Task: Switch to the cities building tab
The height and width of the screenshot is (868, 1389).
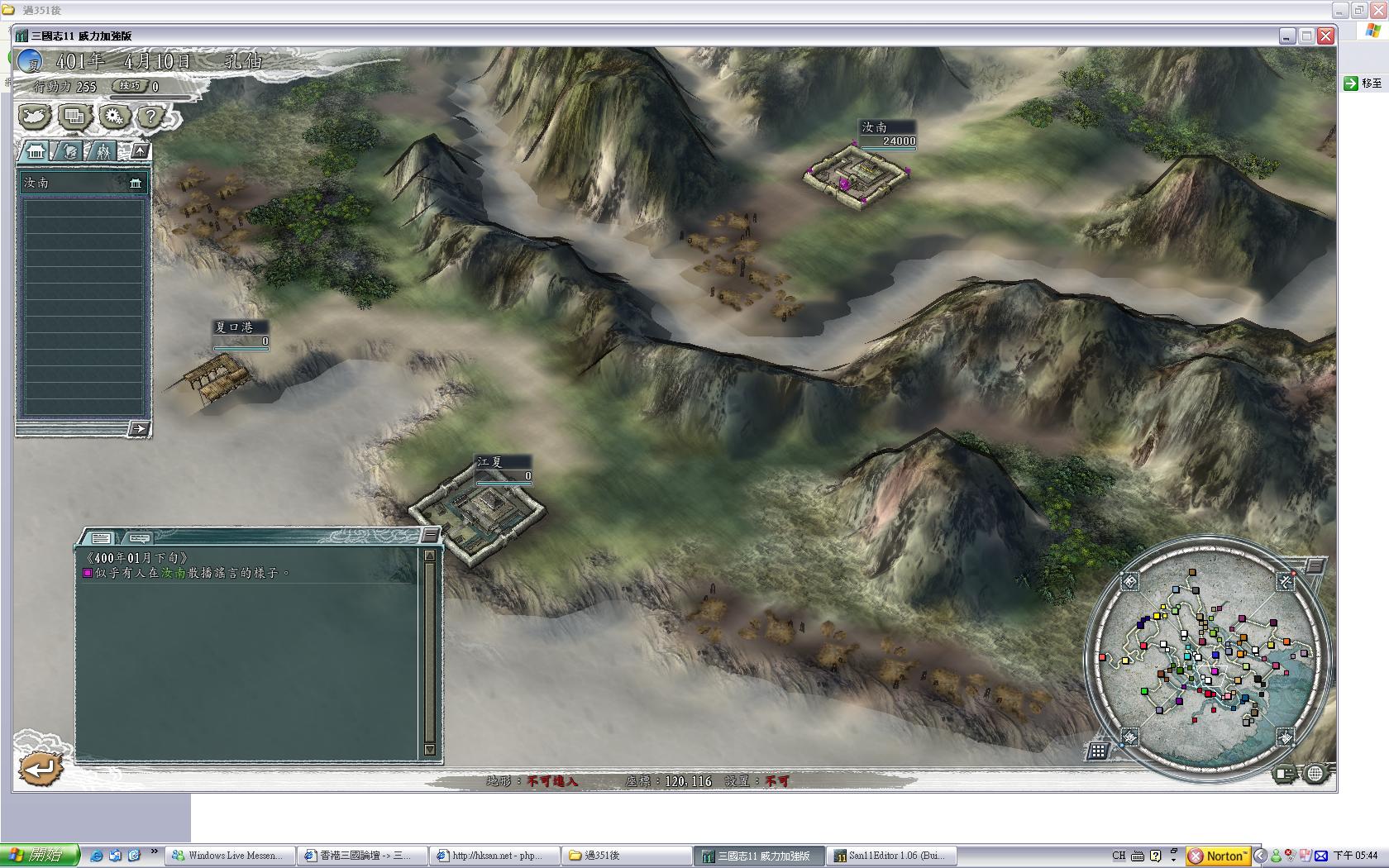Action: pyautogui.click(x=35, y=151)
